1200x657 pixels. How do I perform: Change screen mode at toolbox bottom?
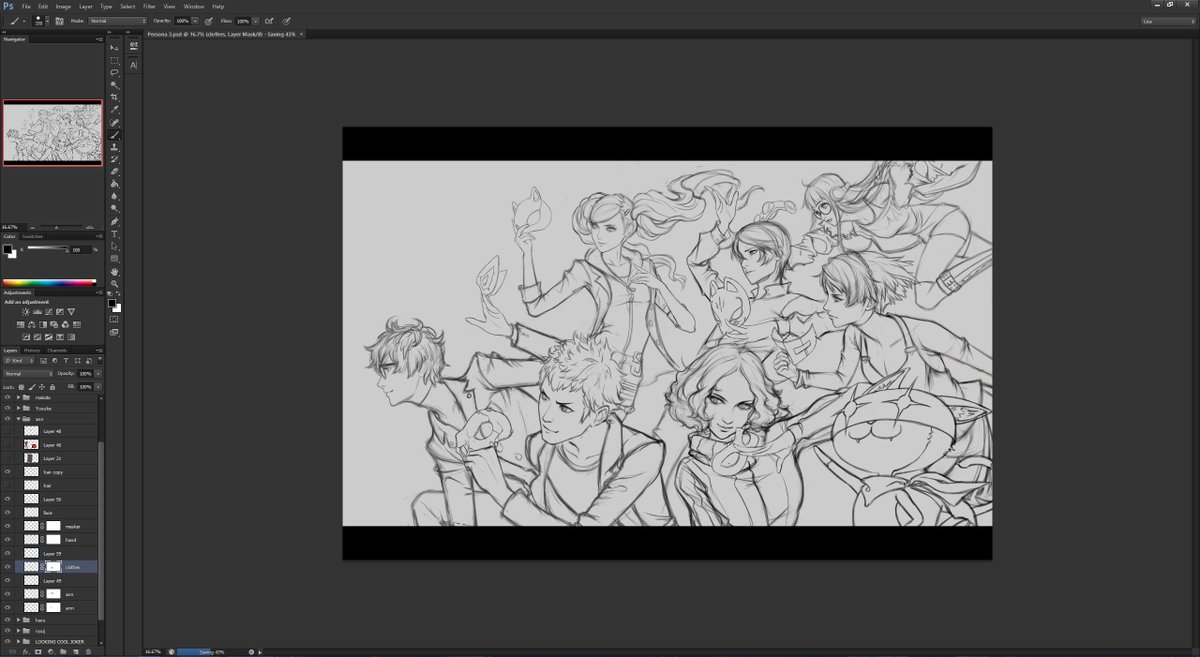[114, 332]
